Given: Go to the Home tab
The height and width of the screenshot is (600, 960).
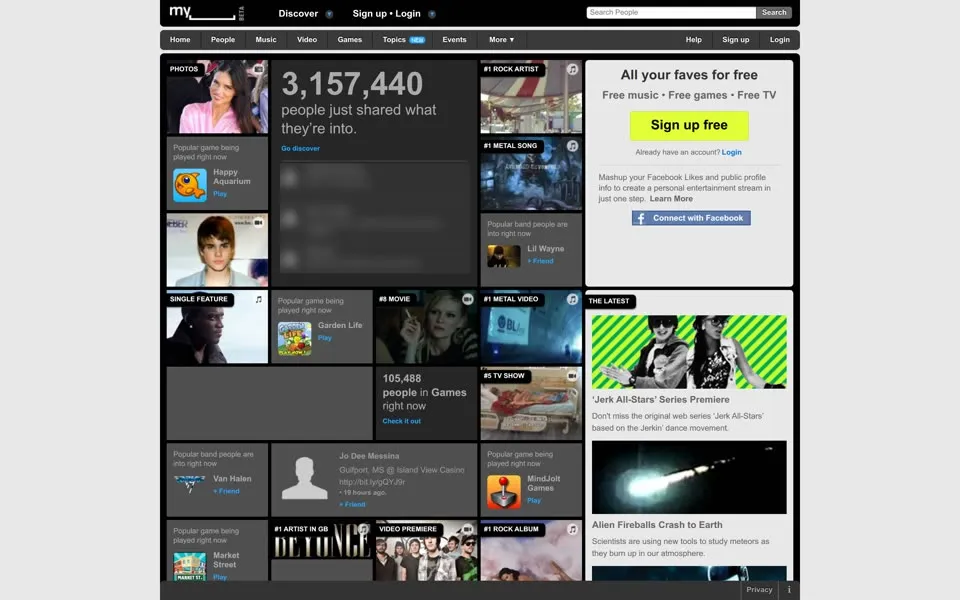Looking at the screenshot, I should (x=180, y=40).
